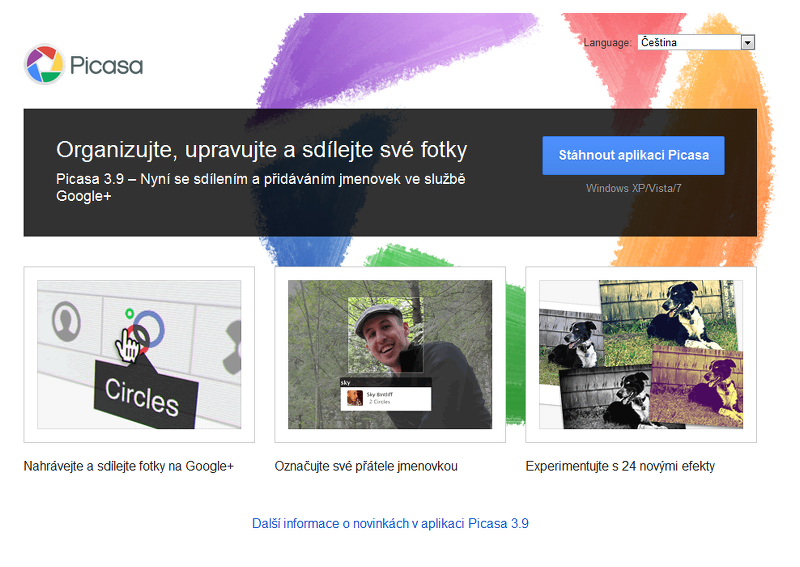This screenshot has height=567, width=800.
Task: Click the Picasa pinwheel logo icon
Action: tap(44, 64)
